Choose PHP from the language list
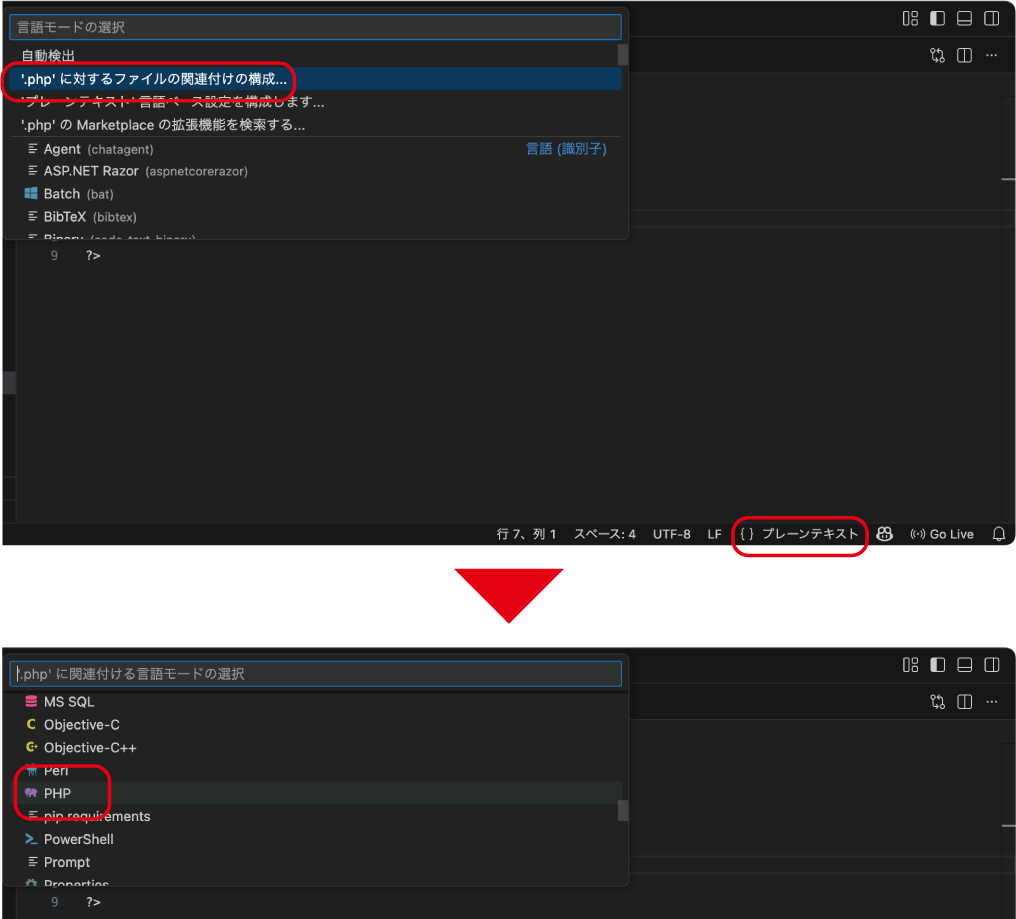 click(57, 794)
